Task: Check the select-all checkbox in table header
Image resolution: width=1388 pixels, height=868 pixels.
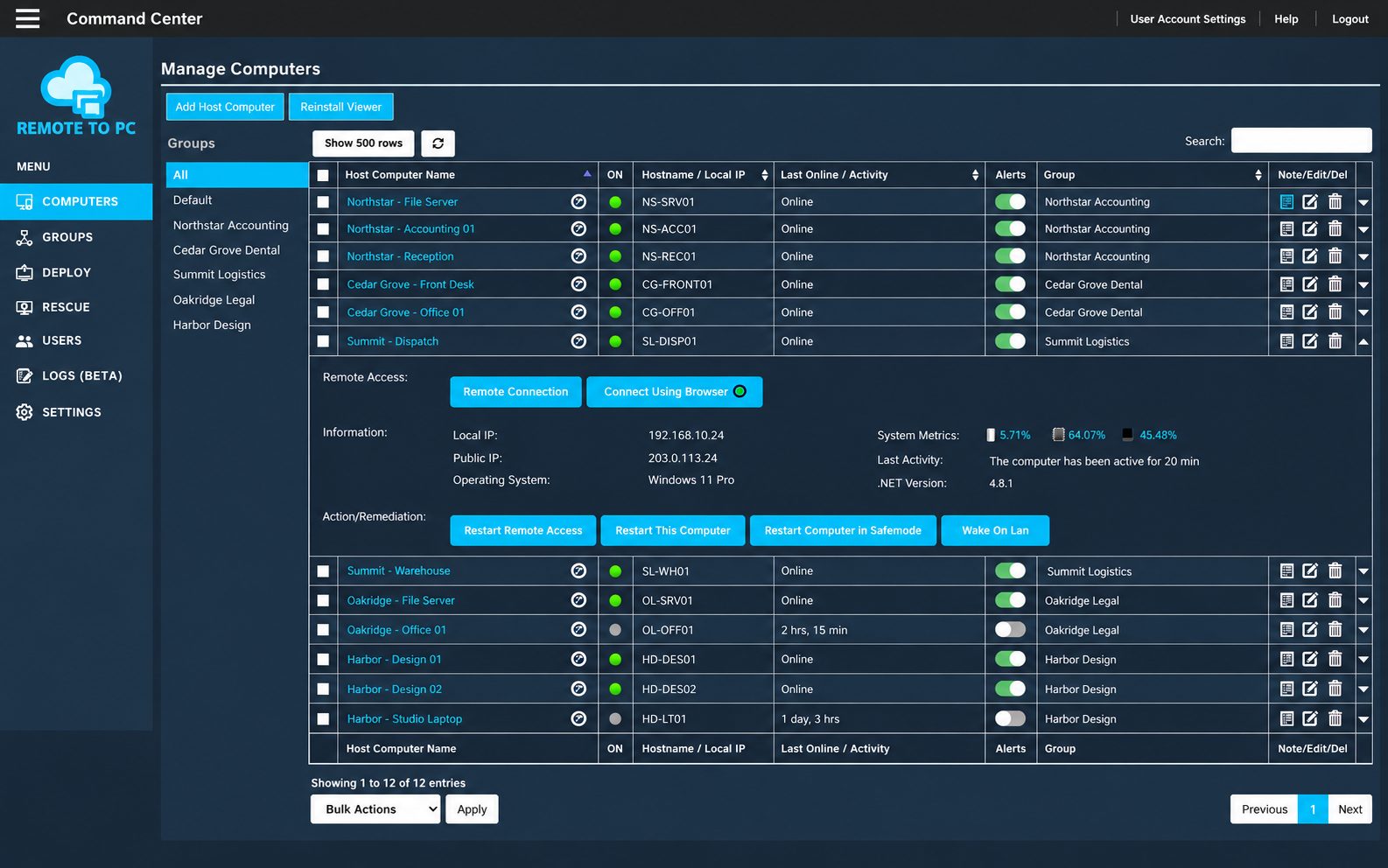Action: click(x=323, y=175)
